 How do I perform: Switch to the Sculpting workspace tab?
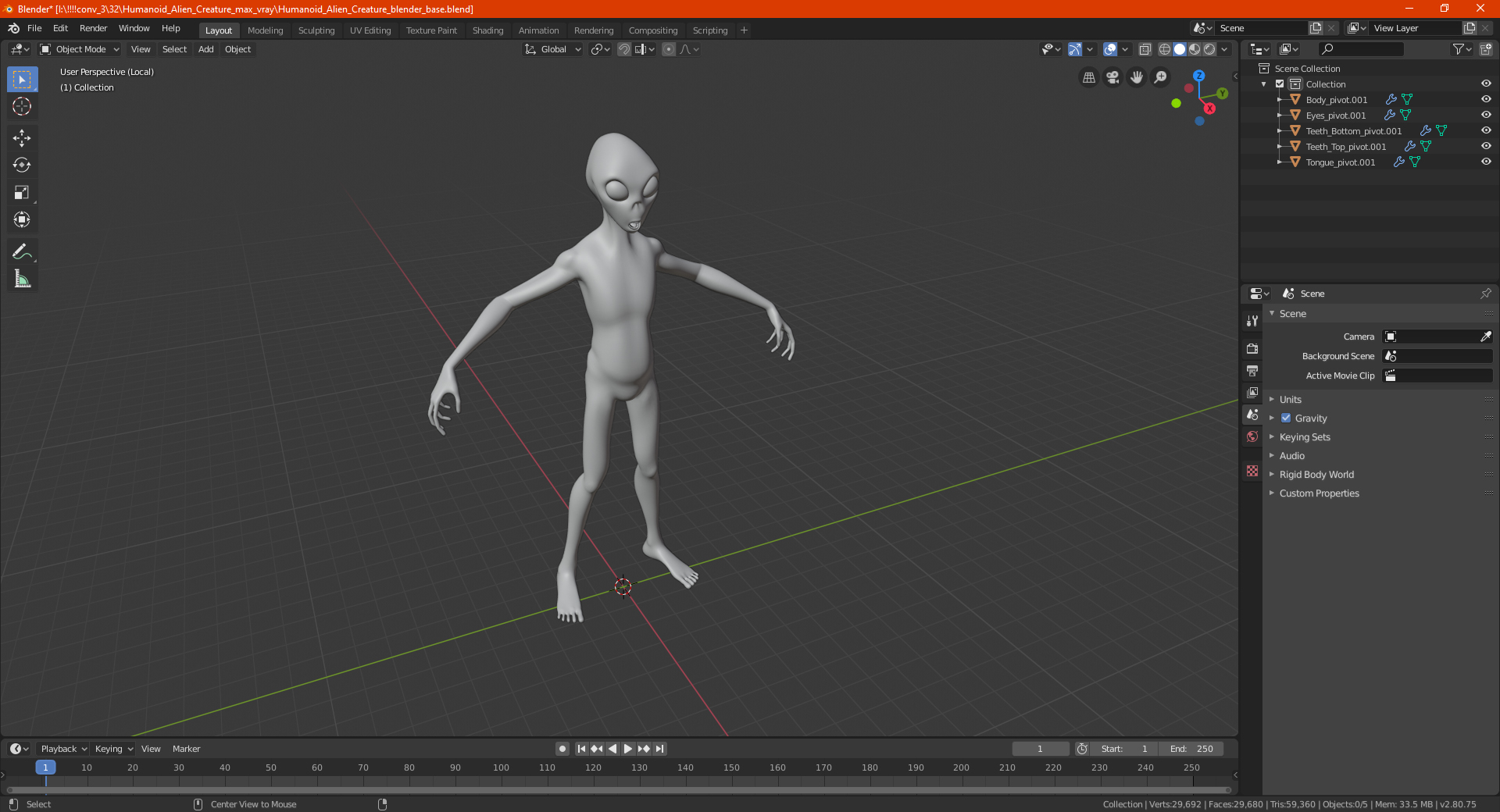click(316, 30)
